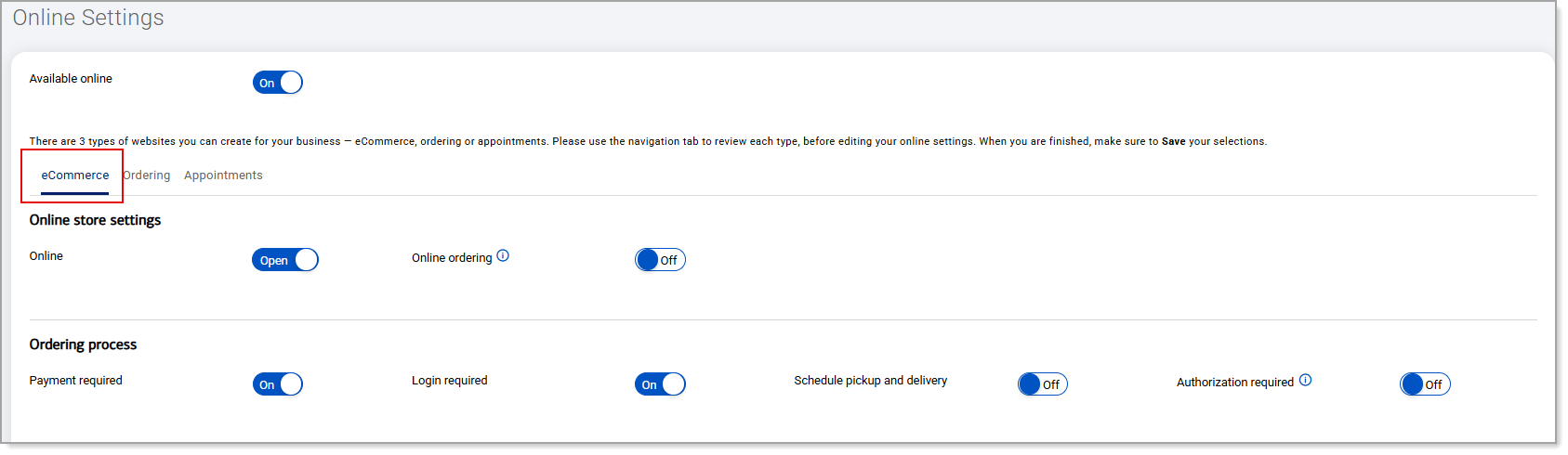Turn on Authorization required toggle
Viewport: 1568px width, 455px height.
click(x=1425, y=384)
